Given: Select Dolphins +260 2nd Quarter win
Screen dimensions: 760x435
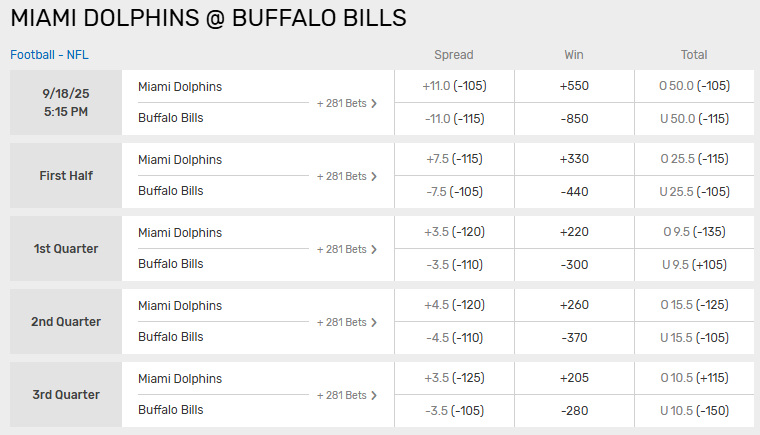Looking at the screenshot, I should pos(574,305).
